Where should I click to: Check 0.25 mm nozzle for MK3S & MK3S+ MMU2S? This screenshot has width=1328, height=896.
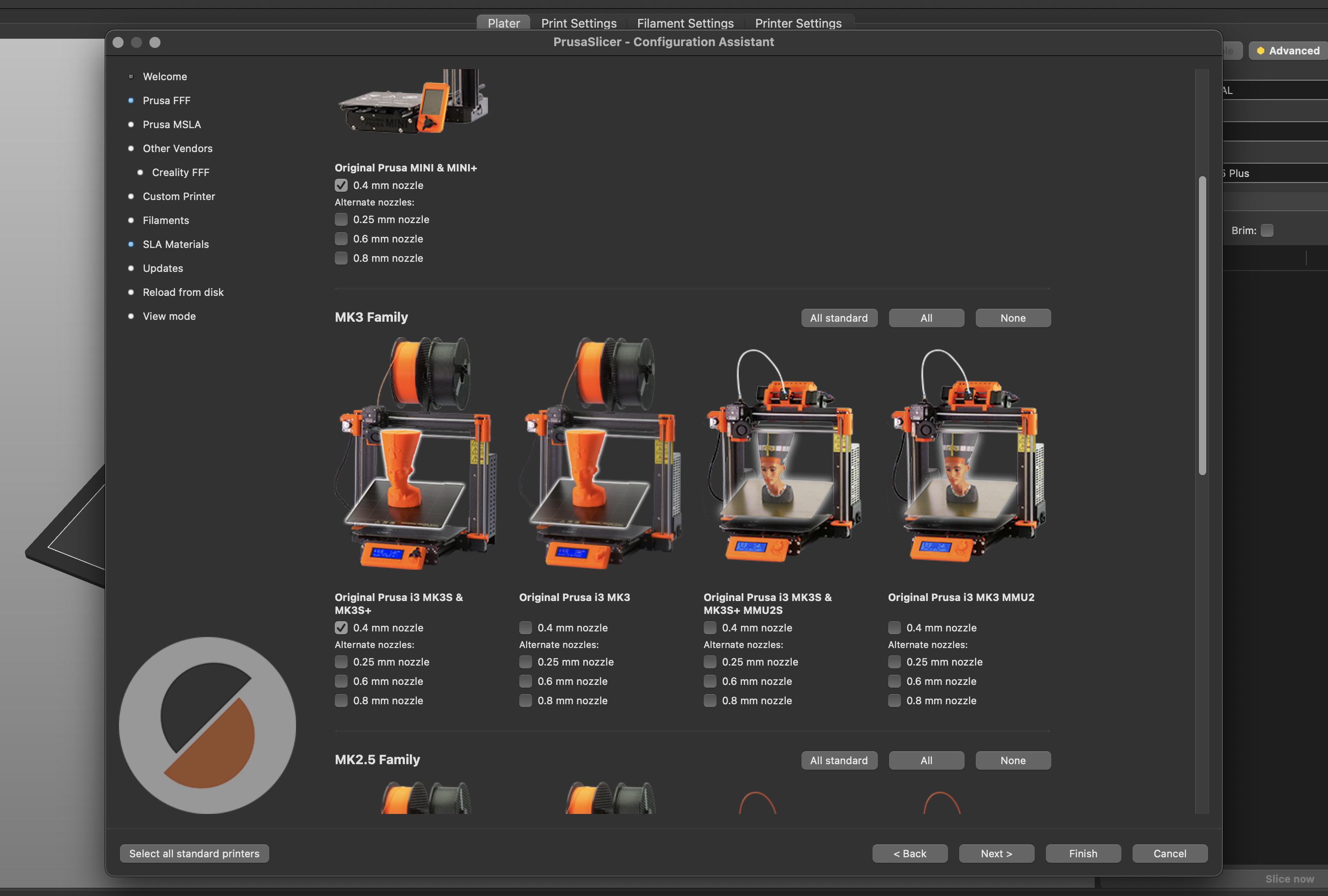pos(710,662)
